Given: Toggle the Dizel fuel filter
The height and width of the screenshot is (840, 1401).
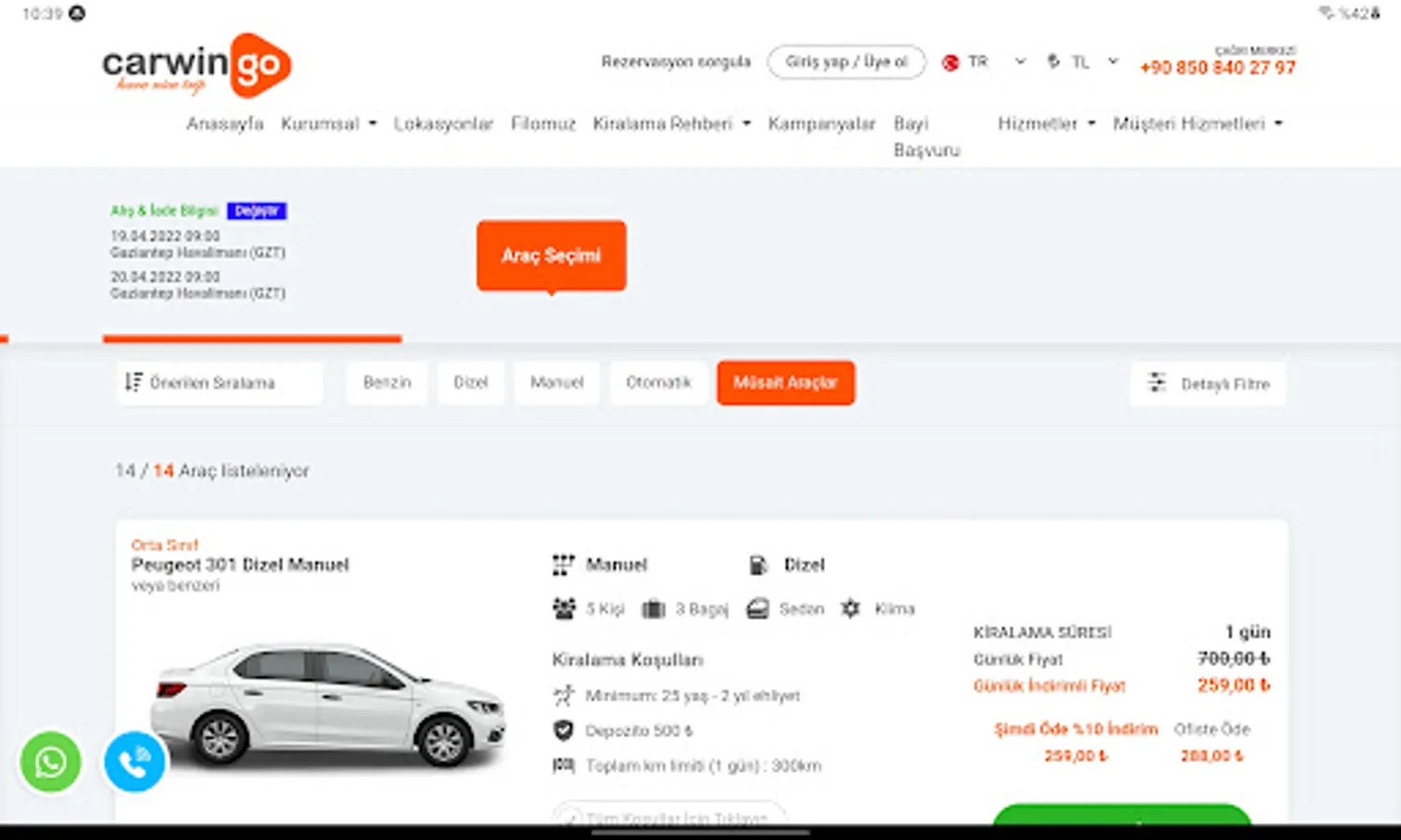Looking at the screenshot, I should click(471, 383).
